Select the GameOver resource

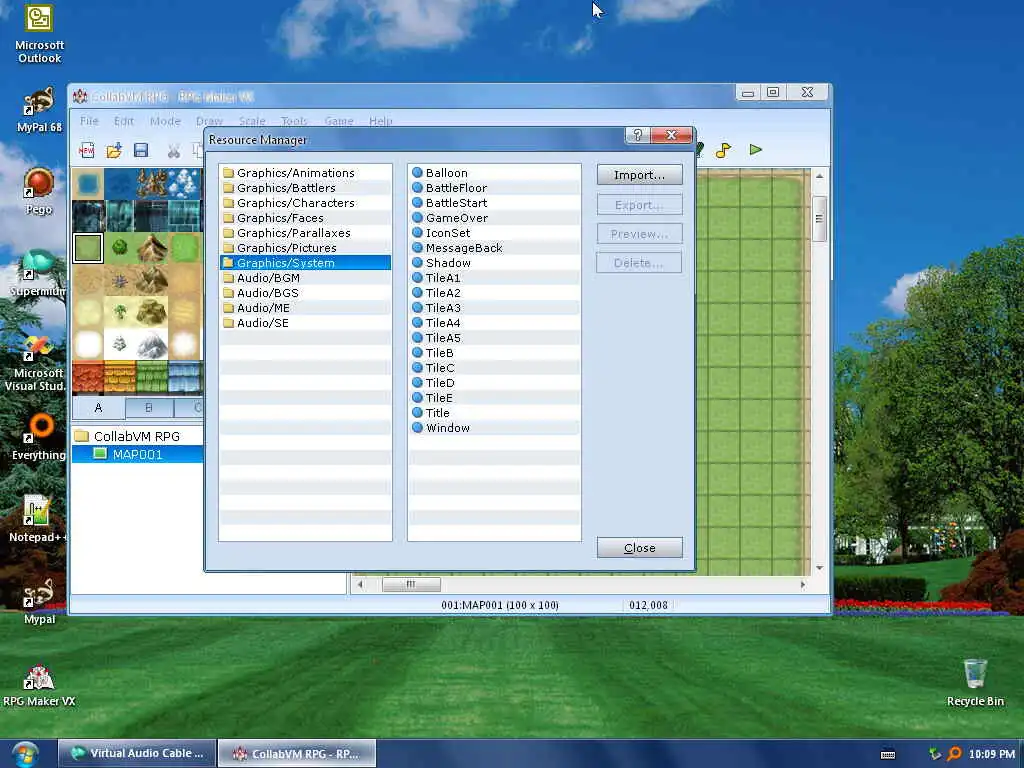494,218
